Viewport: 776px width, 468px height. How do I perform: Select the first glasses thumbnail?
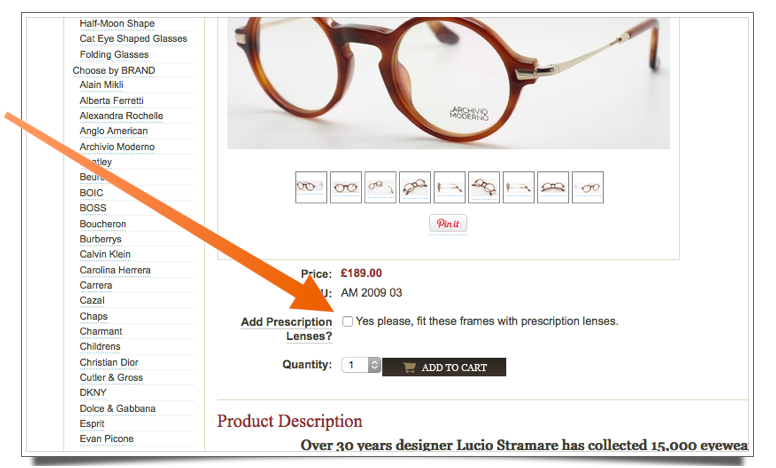(311, 187)
